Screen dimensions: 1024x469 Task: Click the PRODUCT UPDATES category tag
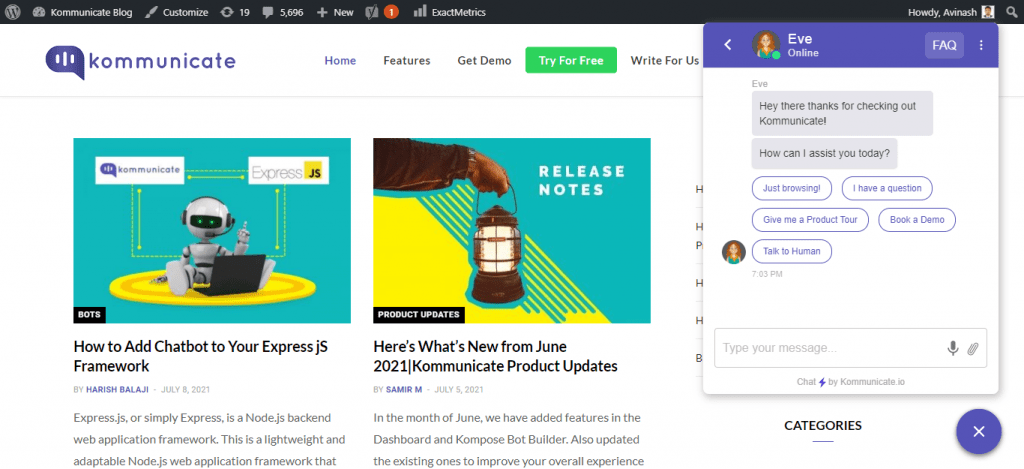[x=419, y=314]
